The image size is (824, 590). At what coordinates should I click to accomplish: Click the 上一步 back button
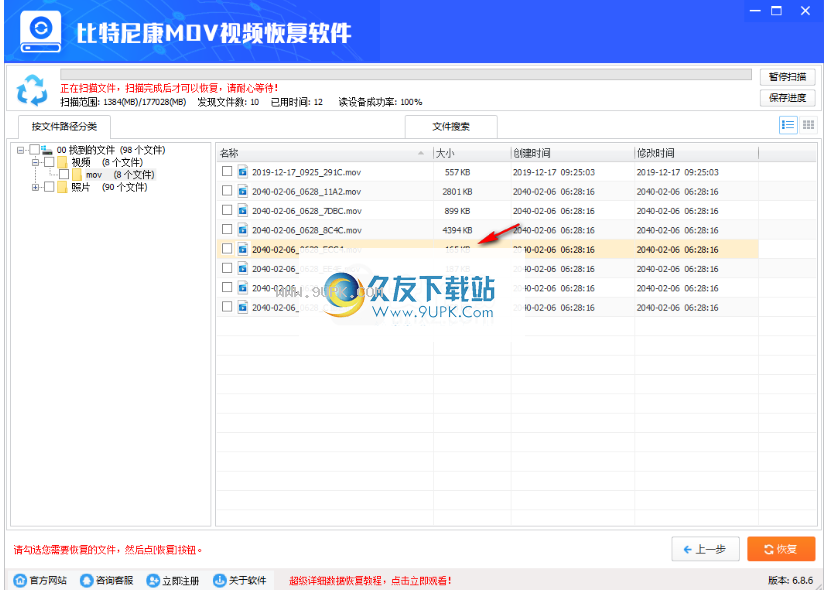pos(705,549)
